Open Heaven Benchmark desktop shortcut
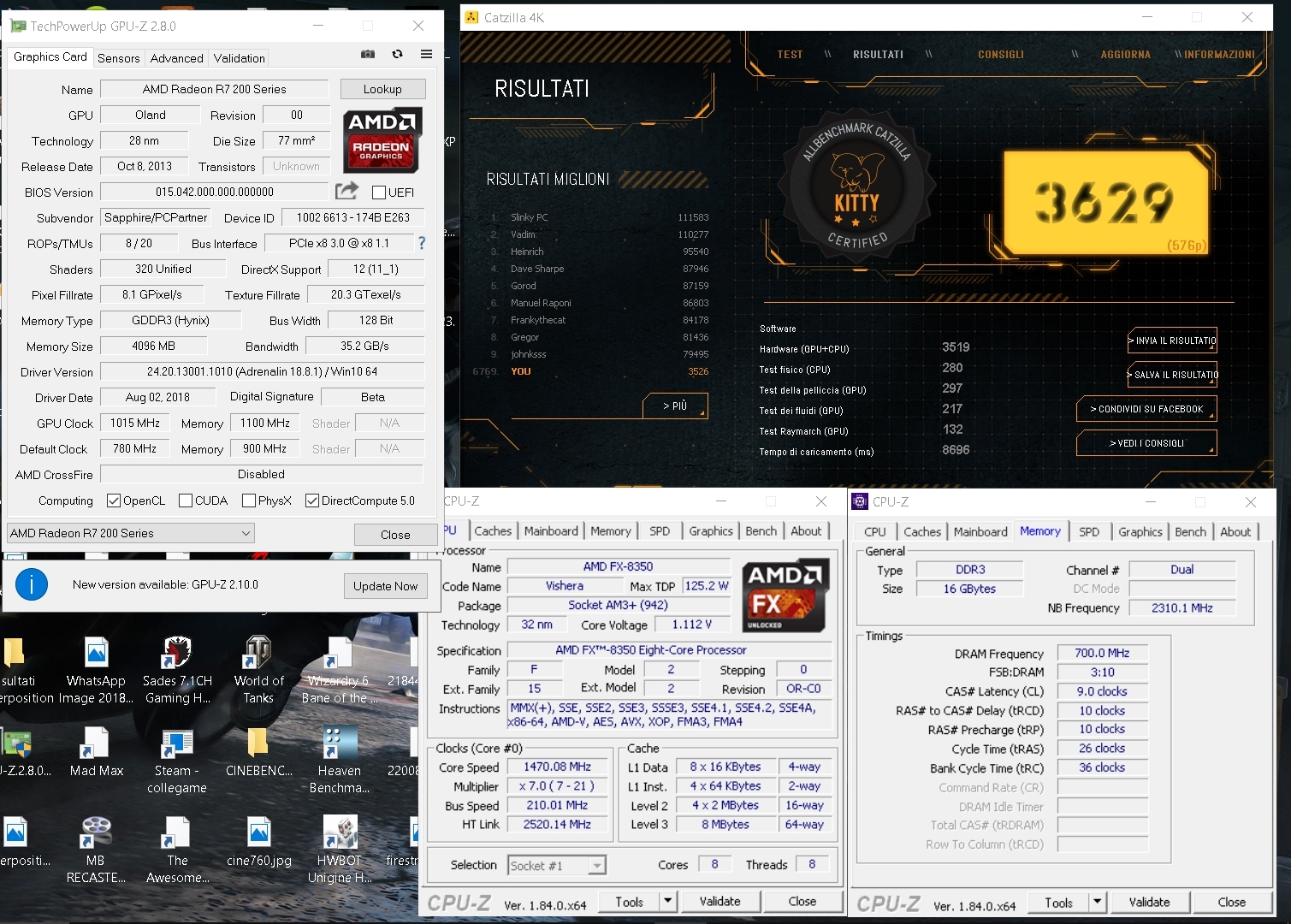The image size is (1291, 924). pos(339,761)
